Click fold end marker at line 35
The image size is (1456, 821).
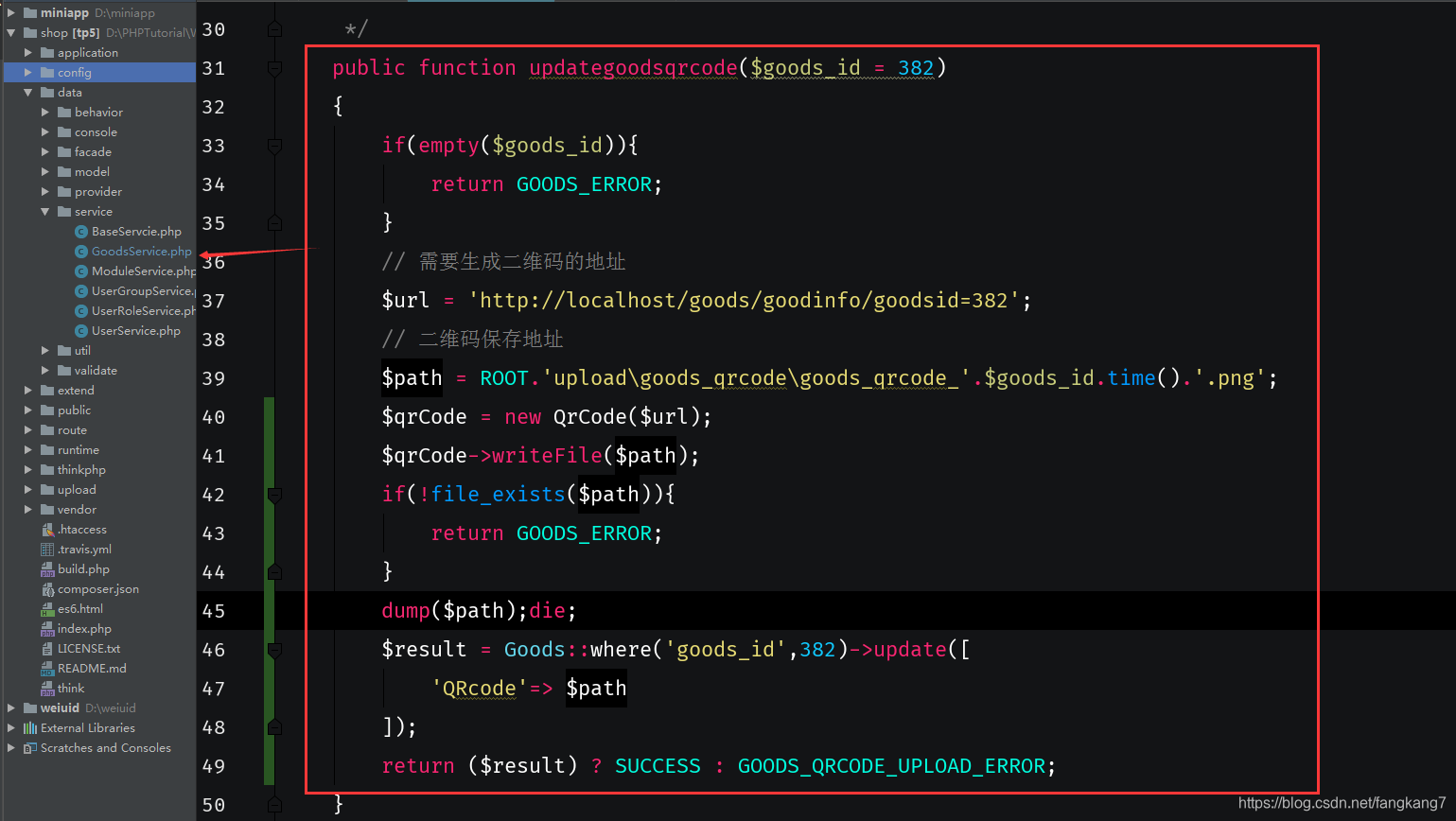pos(274,223)
